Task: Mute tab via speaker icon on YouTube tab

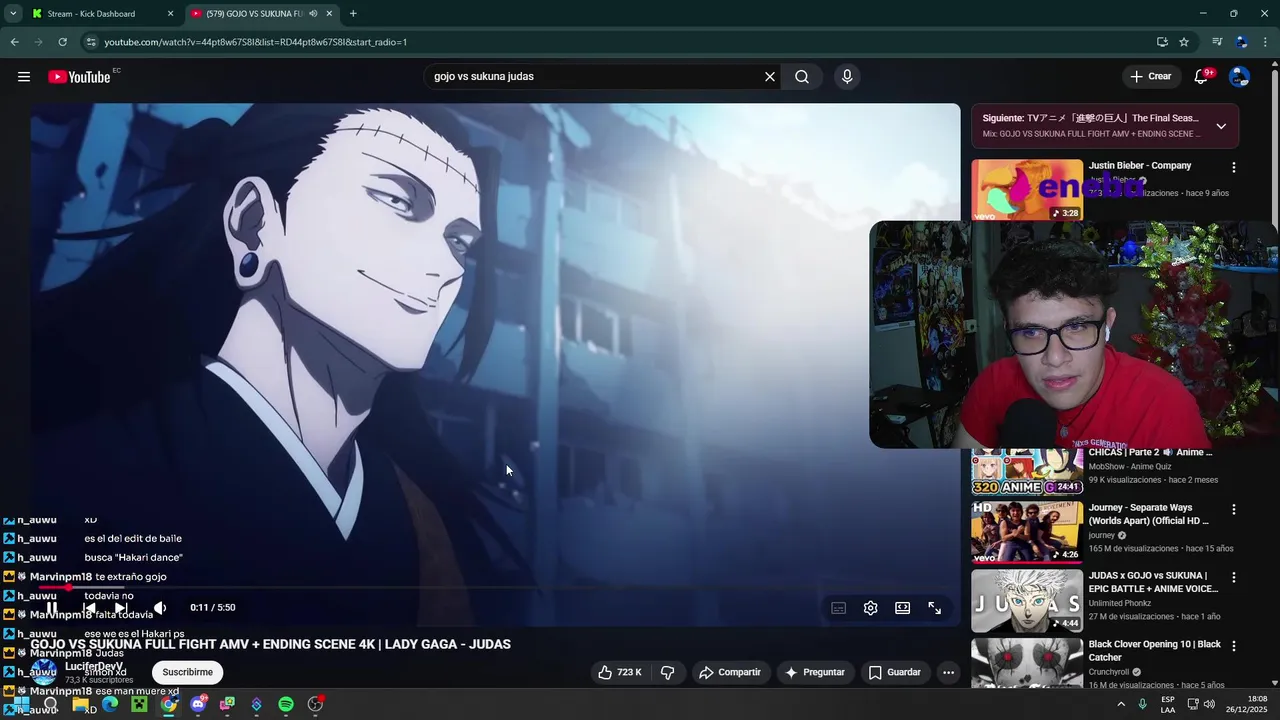Action: click(313, 14)
